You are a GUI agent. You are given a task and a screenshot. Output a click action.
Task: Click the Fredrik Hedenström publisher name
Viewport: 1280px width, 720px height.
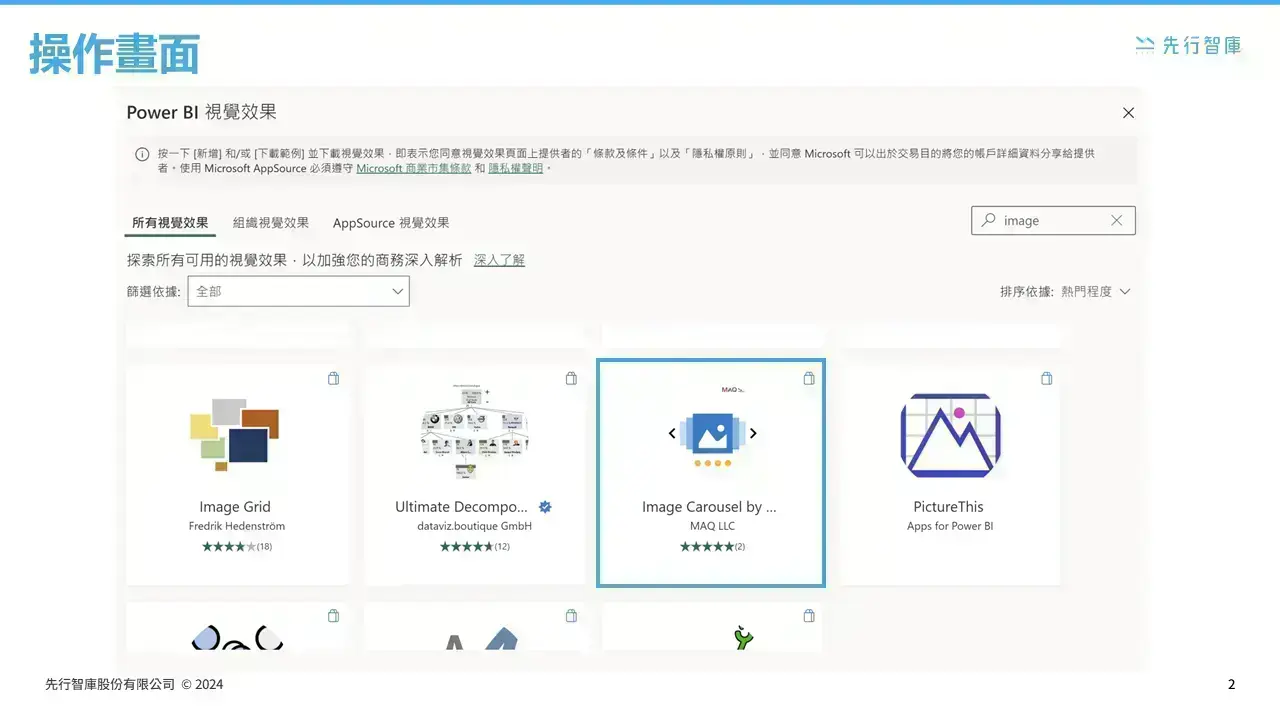[237, 526]
